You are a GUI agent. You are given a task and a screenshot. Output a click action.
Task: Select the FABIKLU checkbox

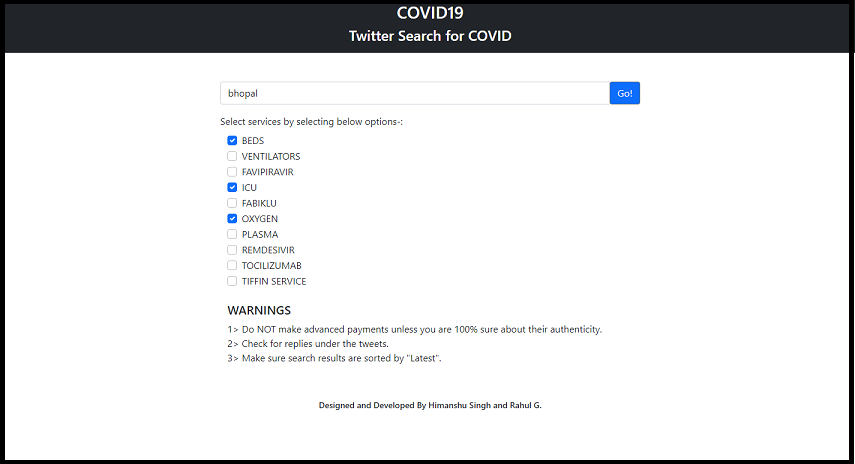[232, 203]
